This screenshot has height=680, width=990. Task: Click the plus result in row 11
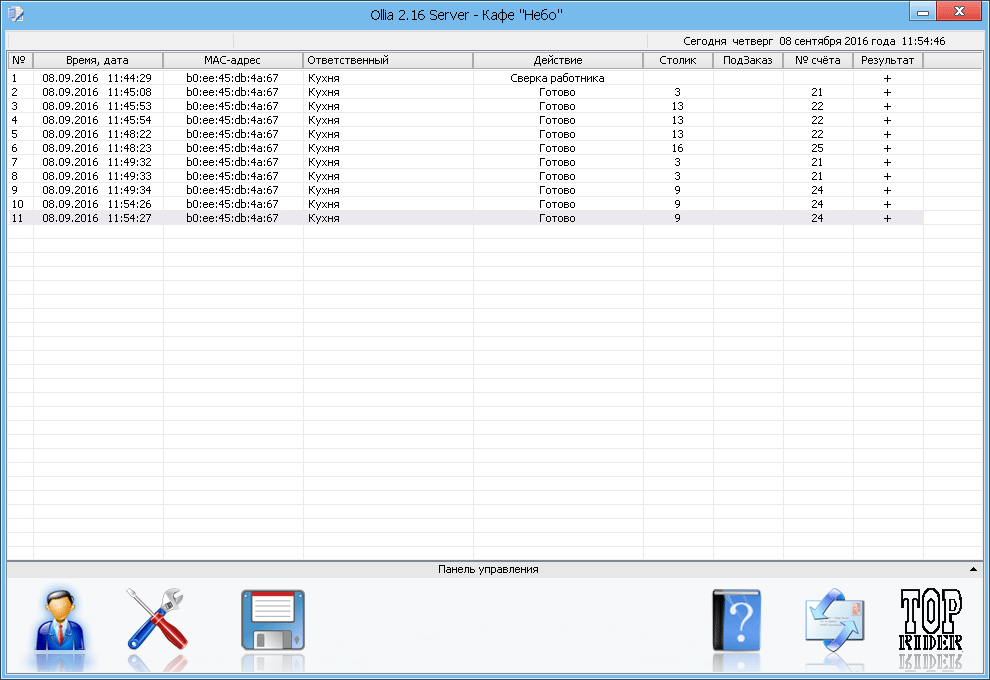click(x=887, y=218)
